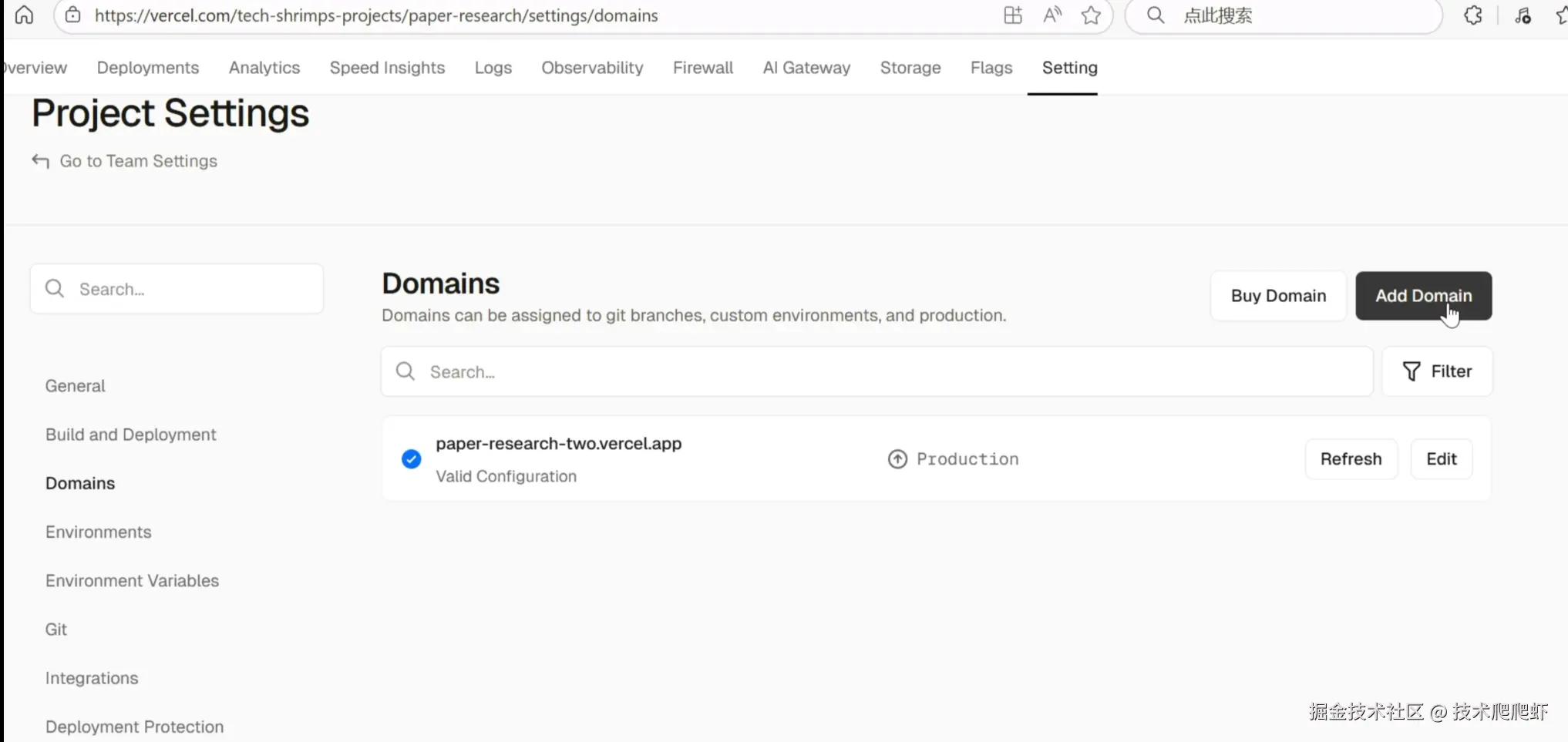Image resolution: width=1568 pixels, height=742 pixels.
Task: Click the browser home icon
Action: tap(24, 15)
